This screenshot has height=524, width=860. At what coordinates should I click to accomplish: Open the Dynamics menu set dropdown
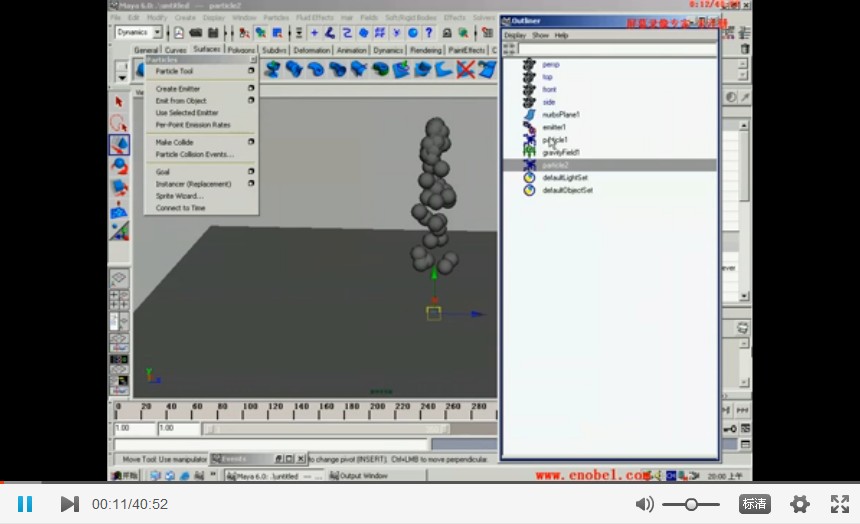pos(157,33)
